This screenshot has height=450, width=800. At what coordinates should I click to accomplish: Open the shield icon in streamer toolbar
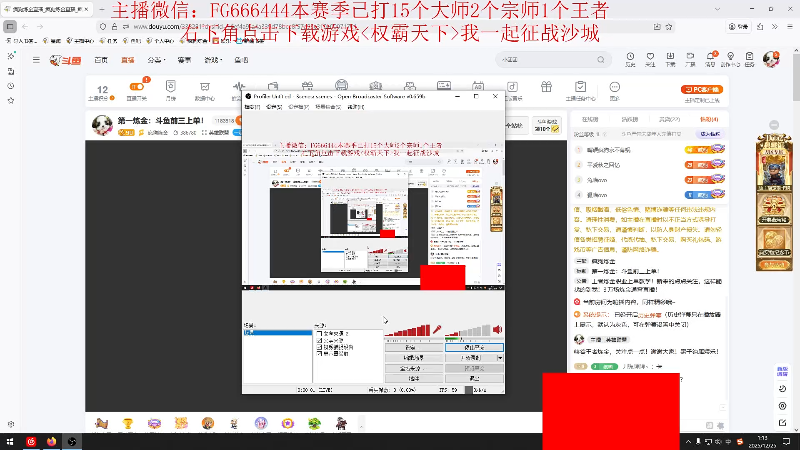pyautogui.click(x=170, y=86)
